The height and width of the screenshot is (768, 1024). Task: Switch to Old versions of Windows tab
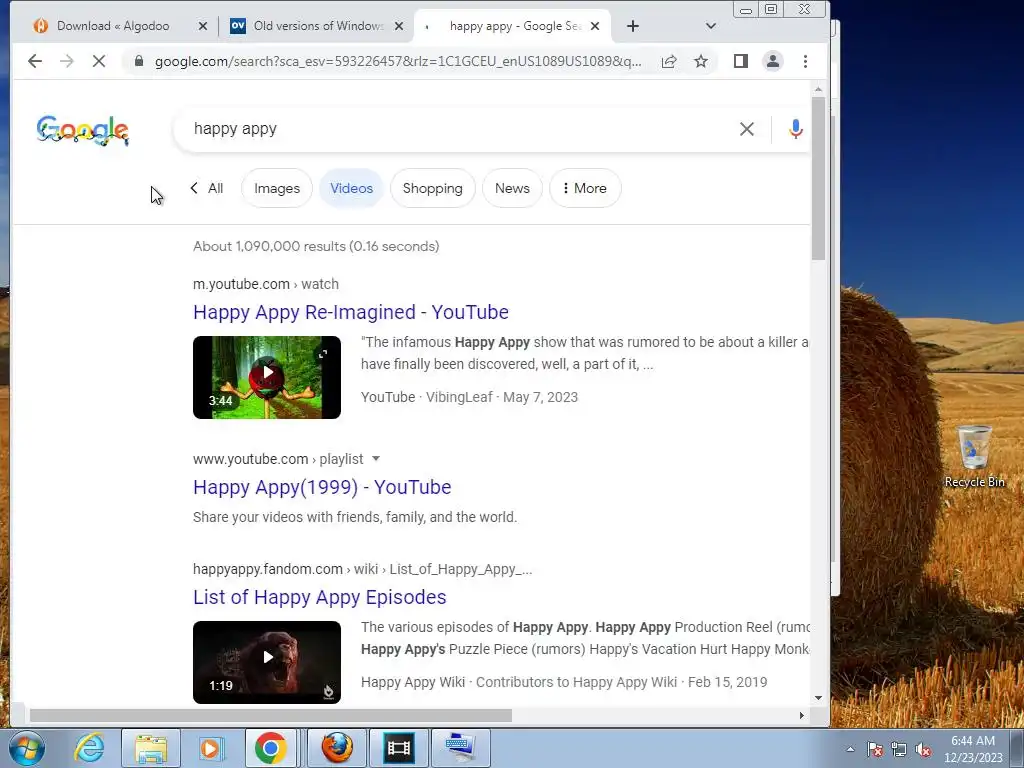317,26
